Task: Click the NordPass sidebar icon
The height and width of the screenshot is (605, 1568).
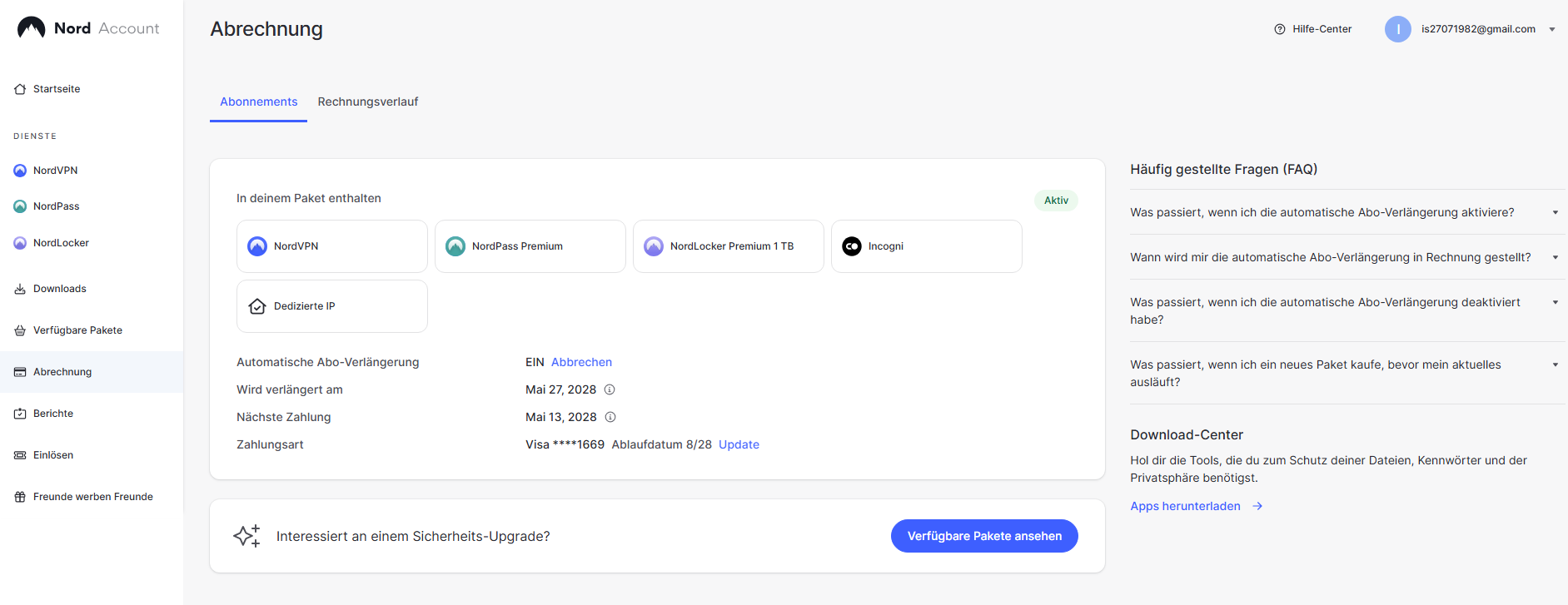Action: pos(20,206)
